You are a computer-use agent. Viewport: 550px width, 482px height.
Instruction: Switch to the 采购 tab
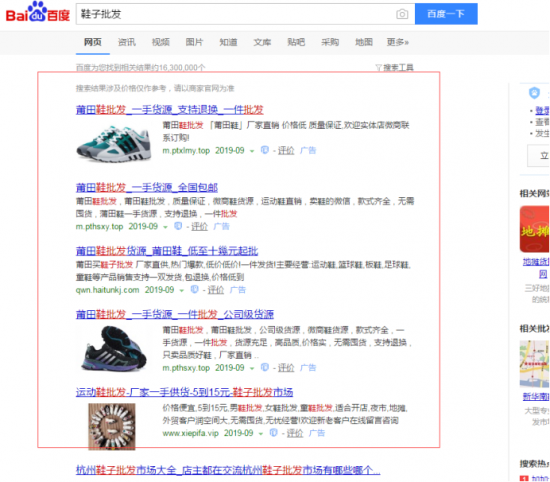(x=330, y=42)
